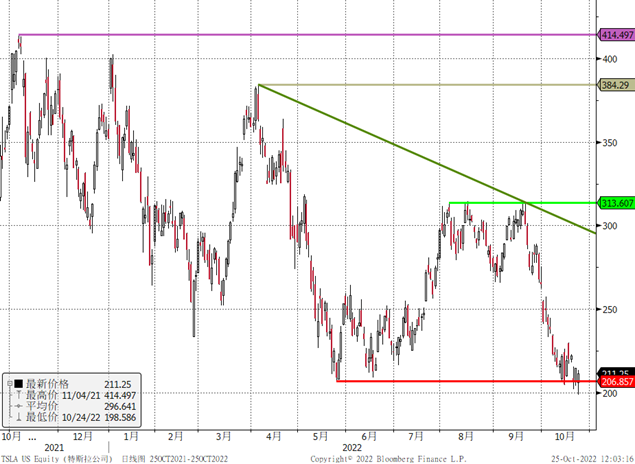Click the black 最新价格 series swatch
The image size is (635, 464).
click(x=17, y=383)
